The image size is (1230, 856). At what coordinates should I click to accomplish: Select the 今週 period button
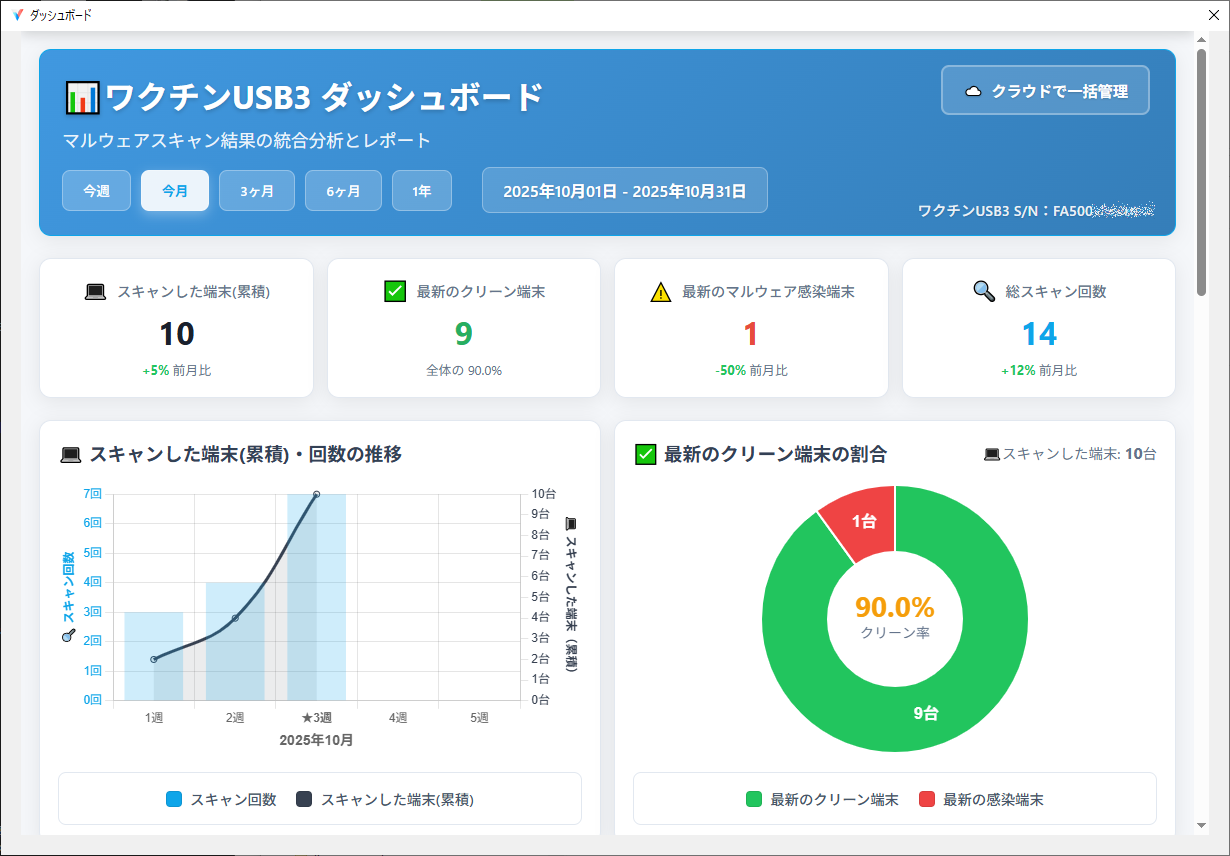pos(96,189)
